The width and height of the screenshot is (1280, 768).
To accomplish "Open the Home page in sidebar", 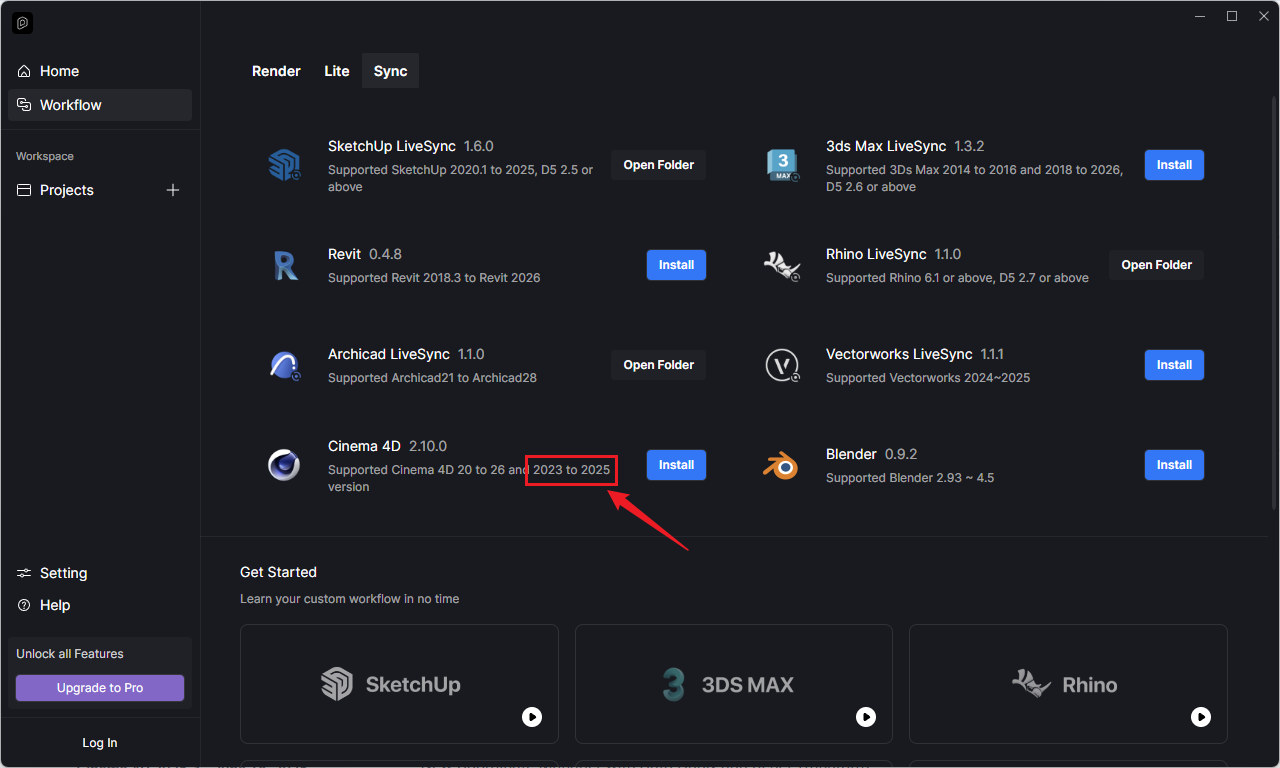I will pos(100,71).
